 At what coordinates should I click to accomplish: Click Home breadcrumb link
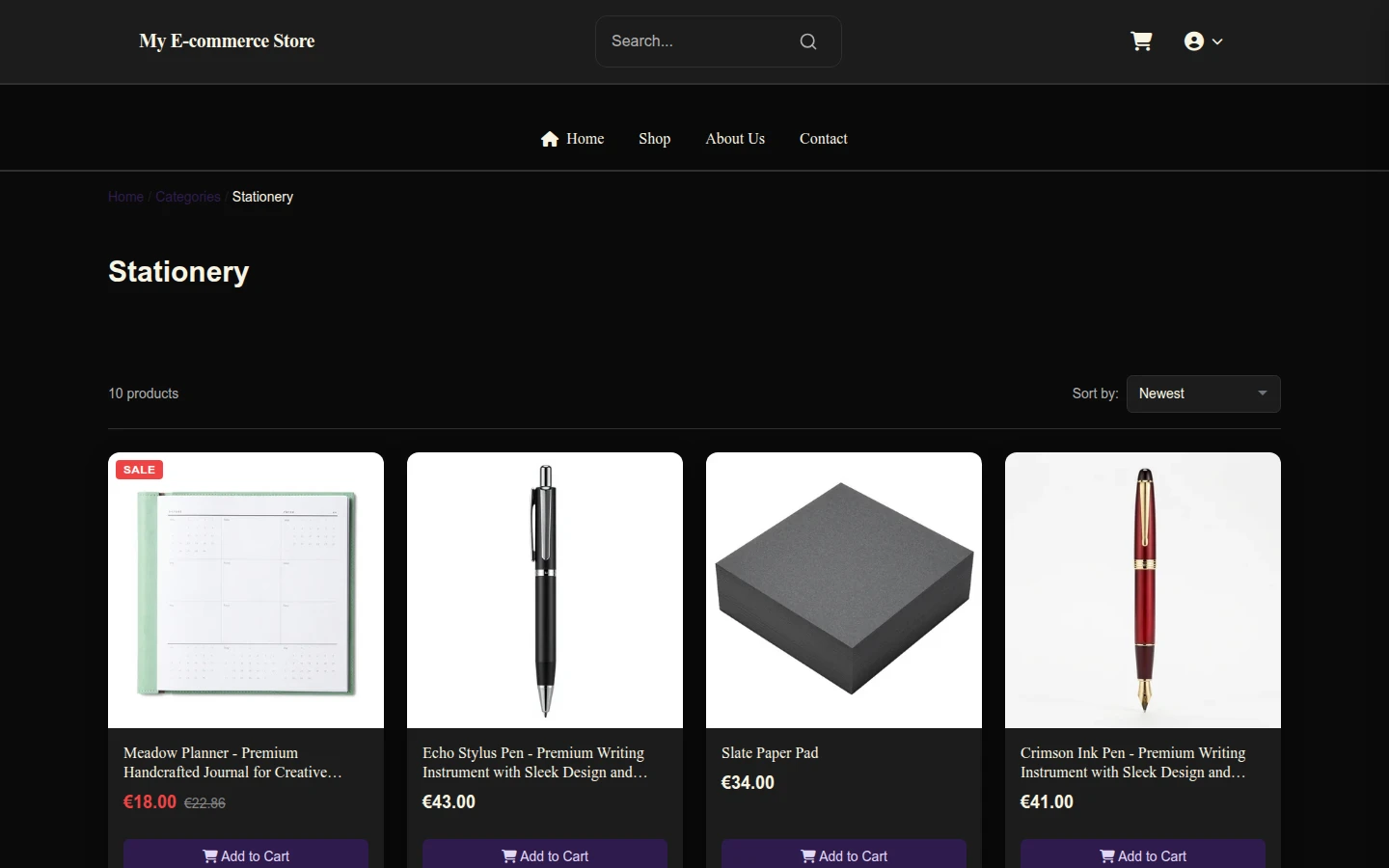[x=125, y=197]
